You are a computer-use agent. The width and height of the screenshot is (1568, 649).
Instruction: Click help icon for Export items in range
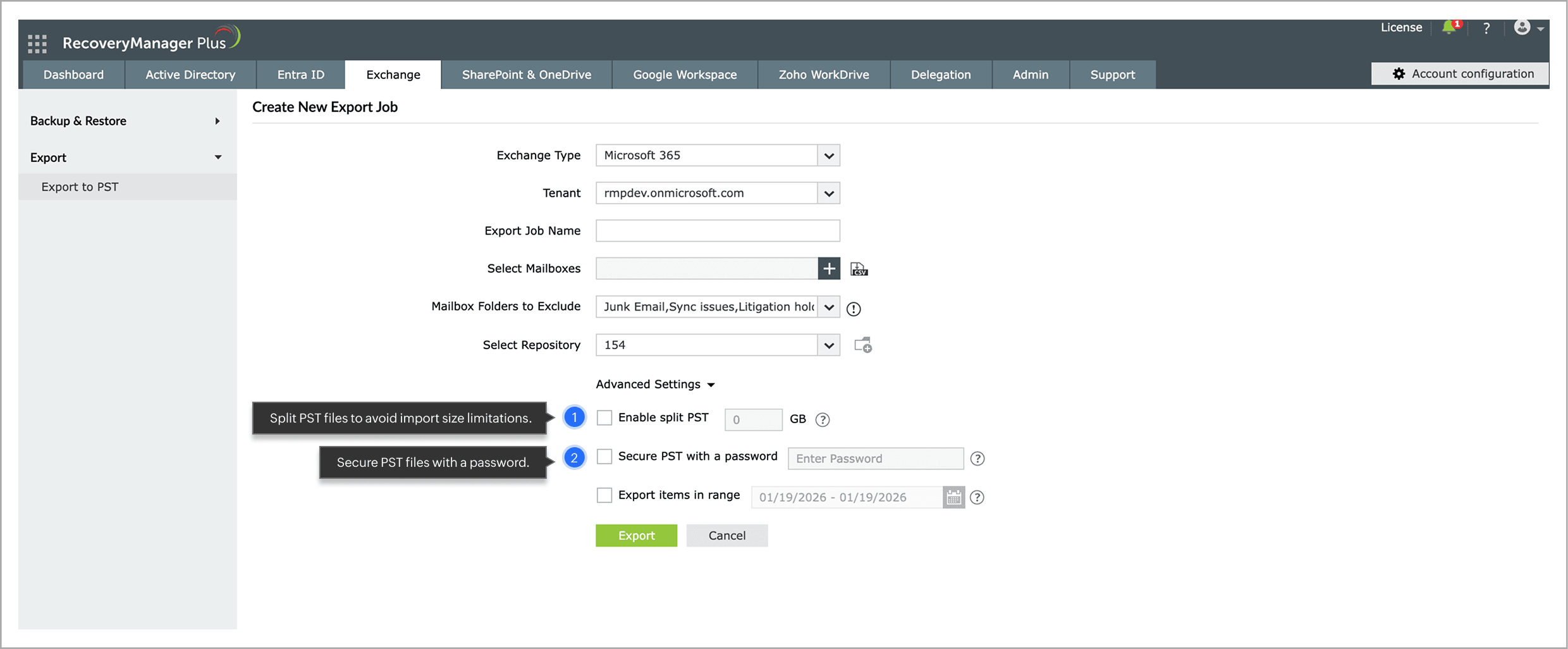tap(977, 498)
